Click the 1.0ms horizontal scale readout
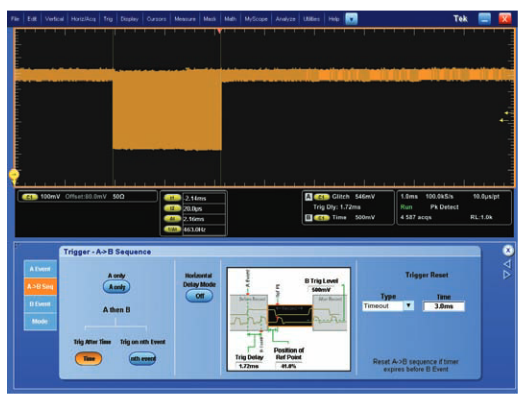525x397 pixels. pos(409,196)
